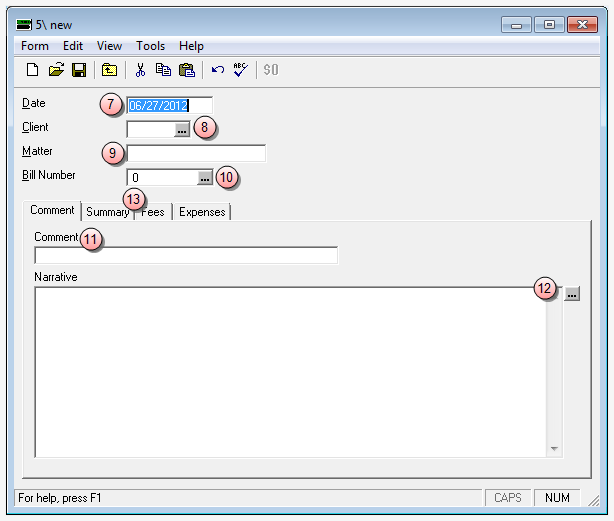The width and height of the screenshot is (614, 521).
Task: Open the Narrative ellipsis button
Action: [x=572, y=294]
